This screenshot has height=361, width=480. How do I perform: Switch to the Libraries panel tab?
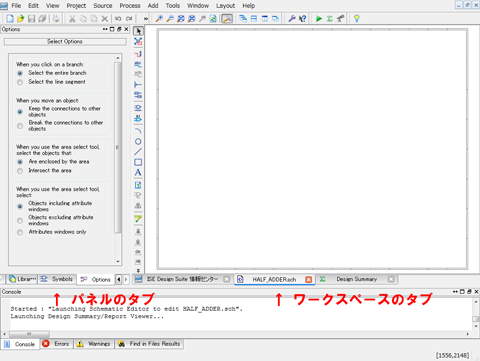click(x=22, y=279)
